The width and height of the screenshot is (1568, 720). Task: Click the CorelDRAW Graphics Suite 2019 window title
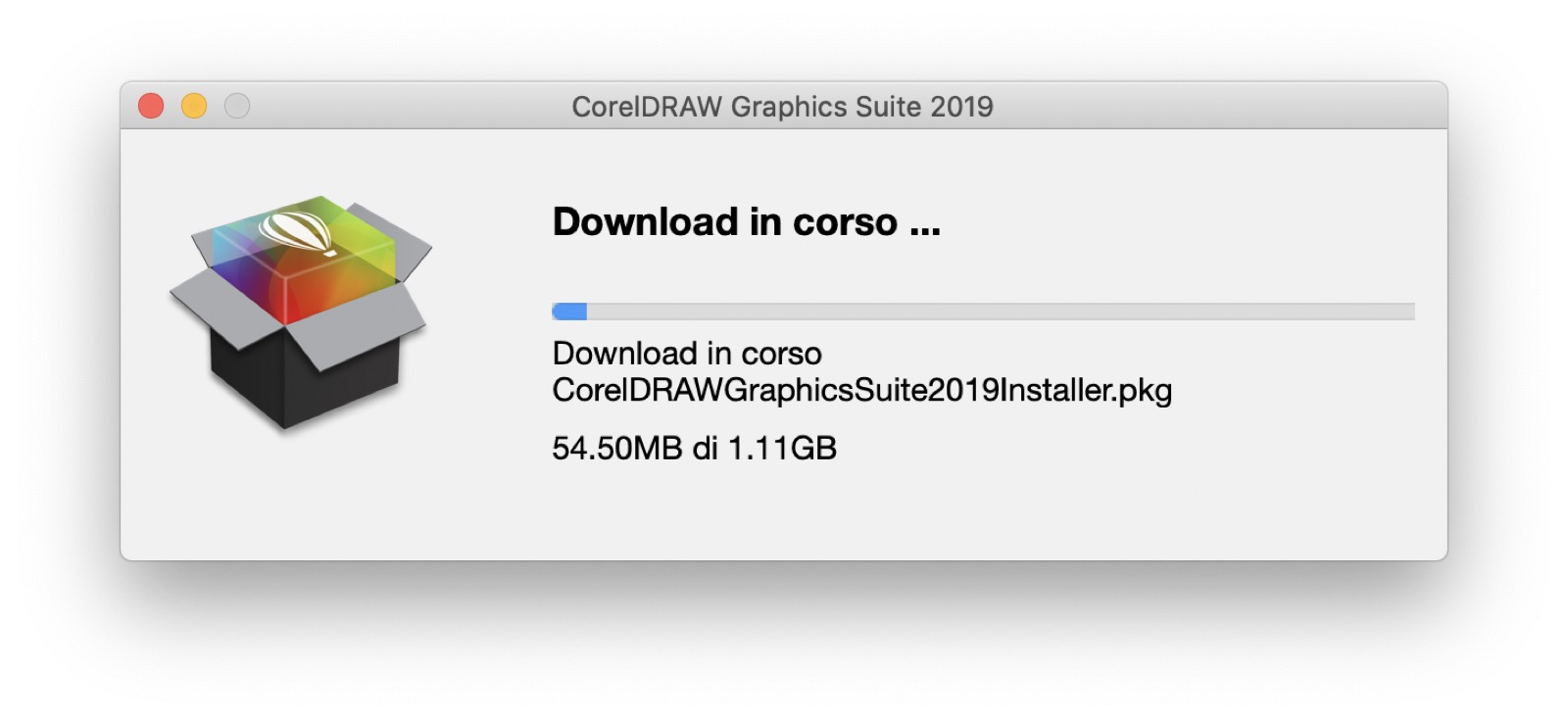(782, 107)
